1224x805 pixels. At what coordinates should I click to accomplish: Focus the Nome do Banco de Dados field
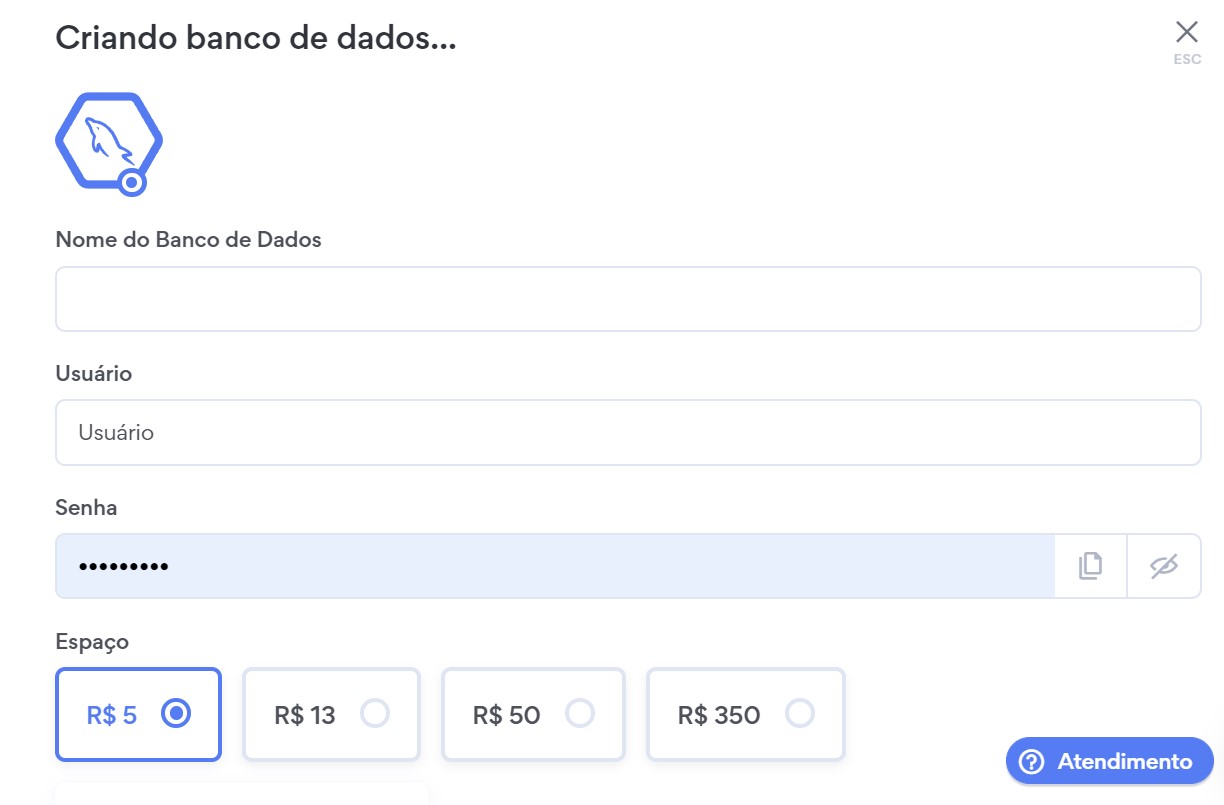(627, 299)
